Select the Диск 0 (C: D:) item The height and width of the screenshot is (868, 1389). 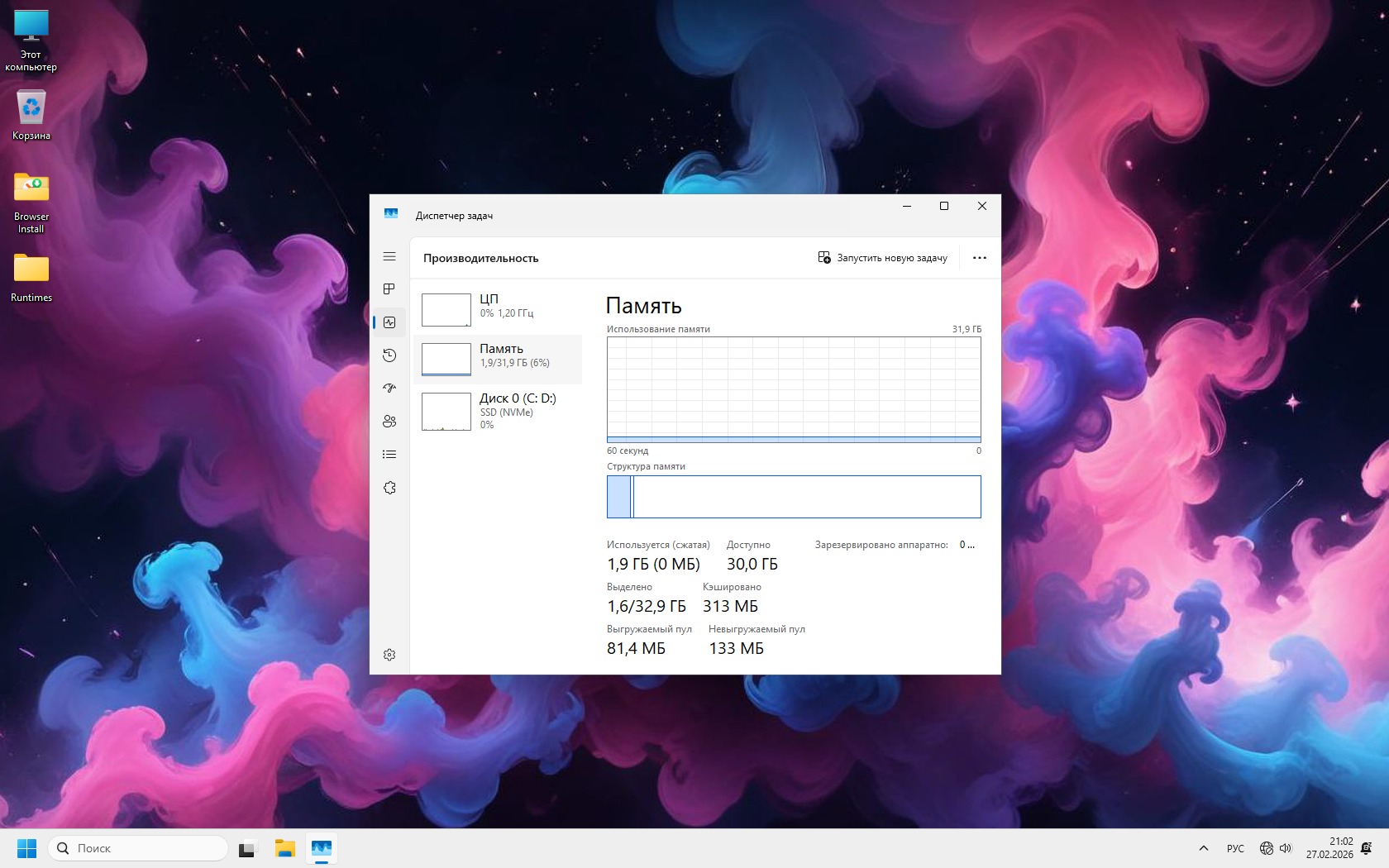tap(498, 410)
